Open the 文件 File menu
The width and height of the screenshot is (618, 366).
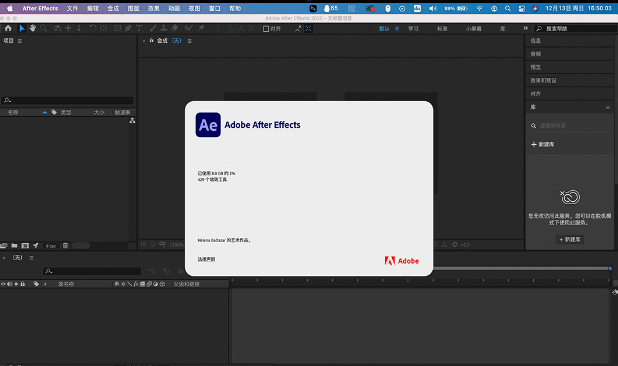coord(72,8)
